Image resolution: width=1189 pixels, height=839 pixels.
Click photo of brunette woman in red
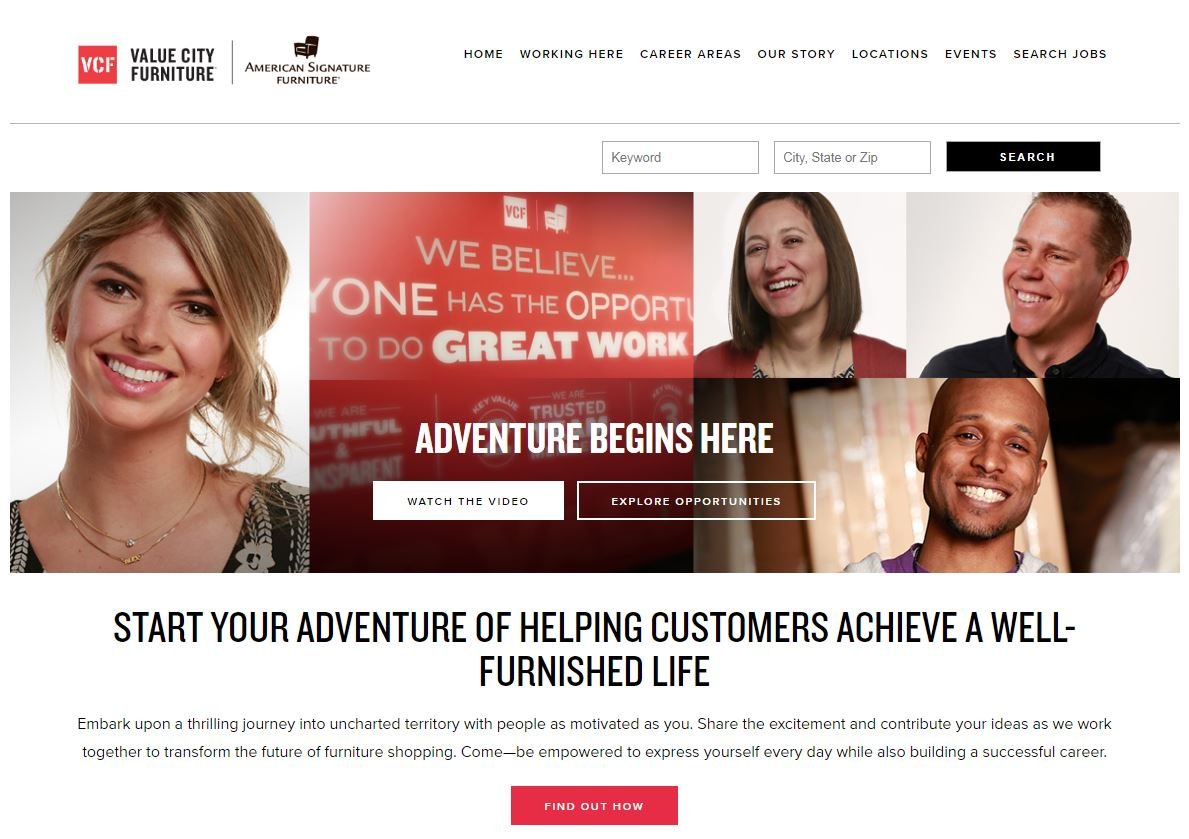tap(799, 284)
